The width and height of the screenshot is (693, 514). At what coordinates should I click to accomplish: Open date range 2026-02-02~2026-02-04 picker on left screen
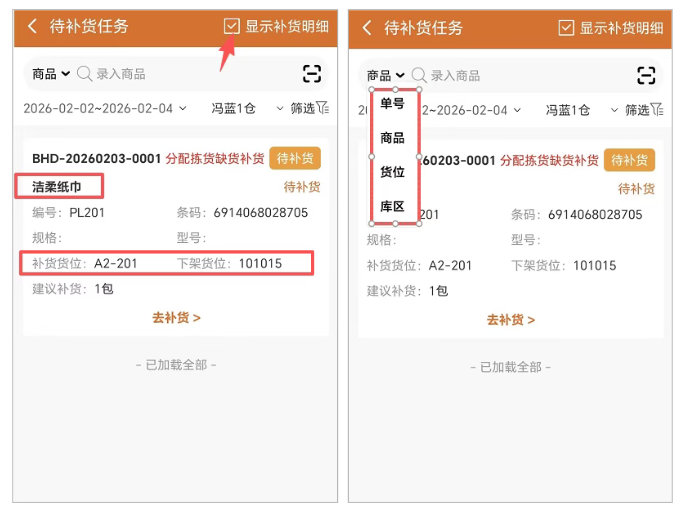point(98,109)
